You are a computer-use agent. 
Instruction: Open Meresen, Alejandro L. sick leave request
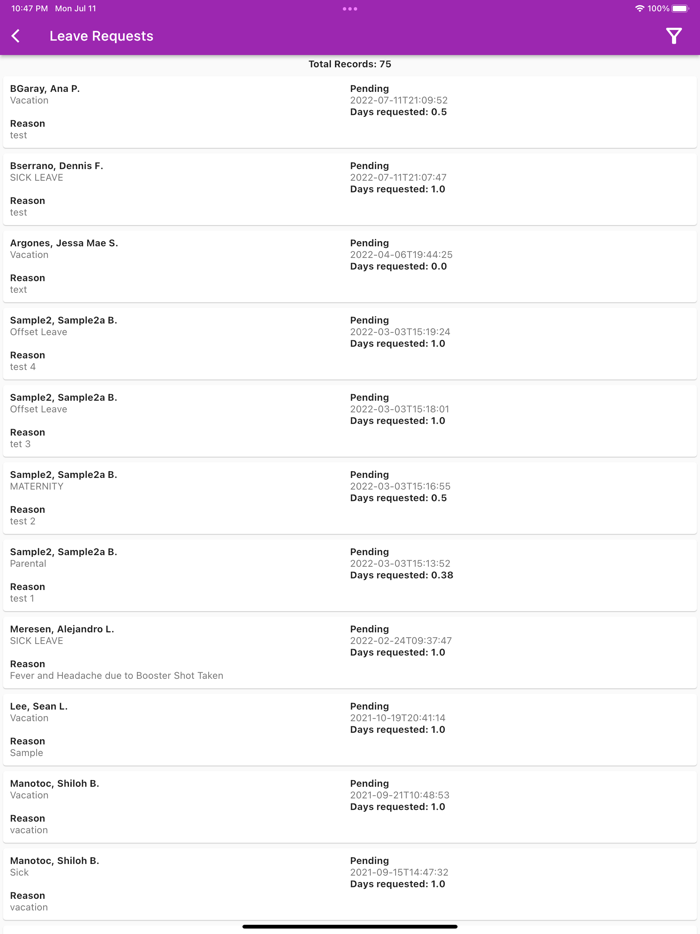(350, 652)
